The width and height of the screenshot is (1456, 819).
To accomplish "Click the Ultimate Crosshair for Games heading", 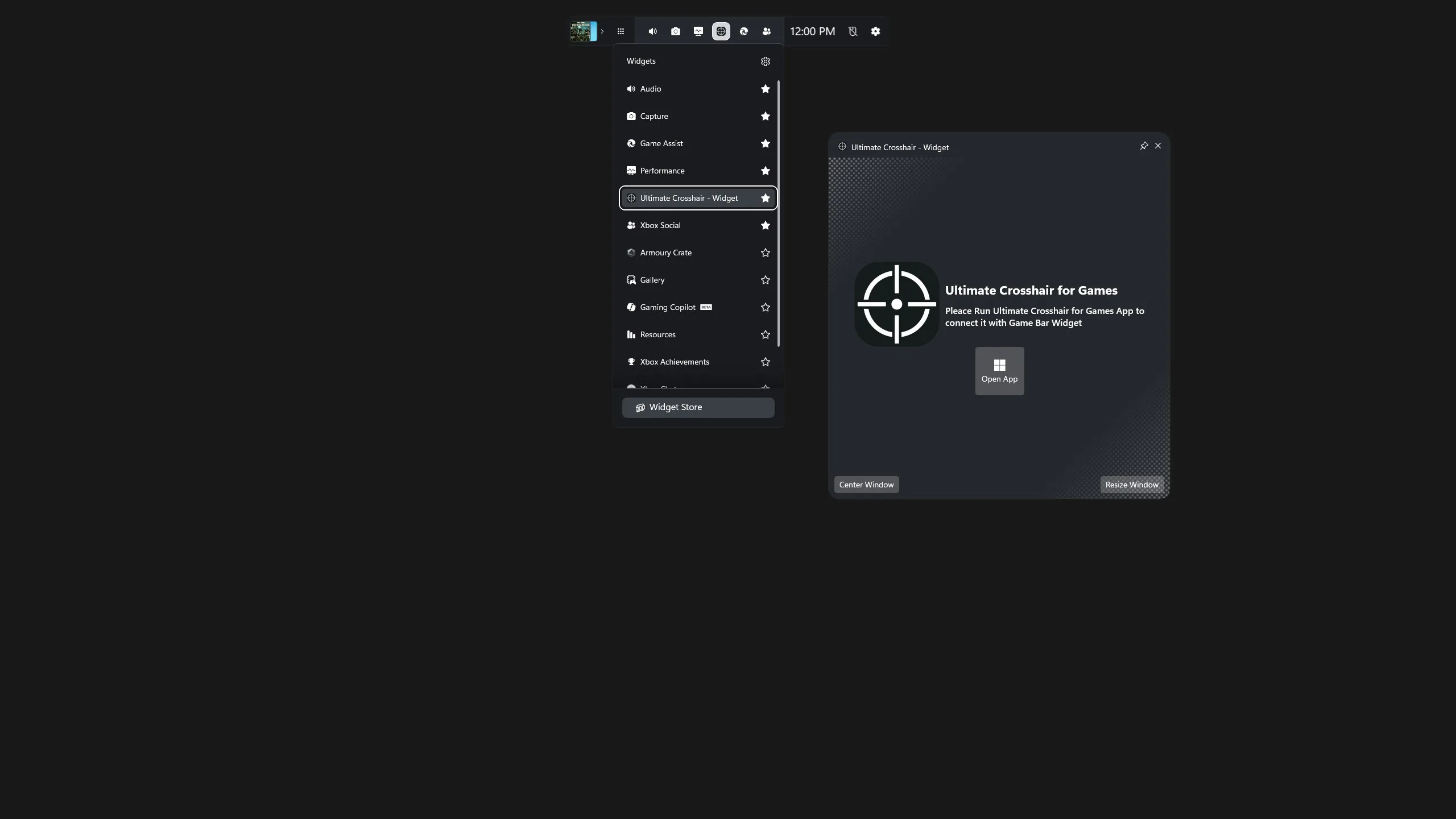I will 1031,290.
